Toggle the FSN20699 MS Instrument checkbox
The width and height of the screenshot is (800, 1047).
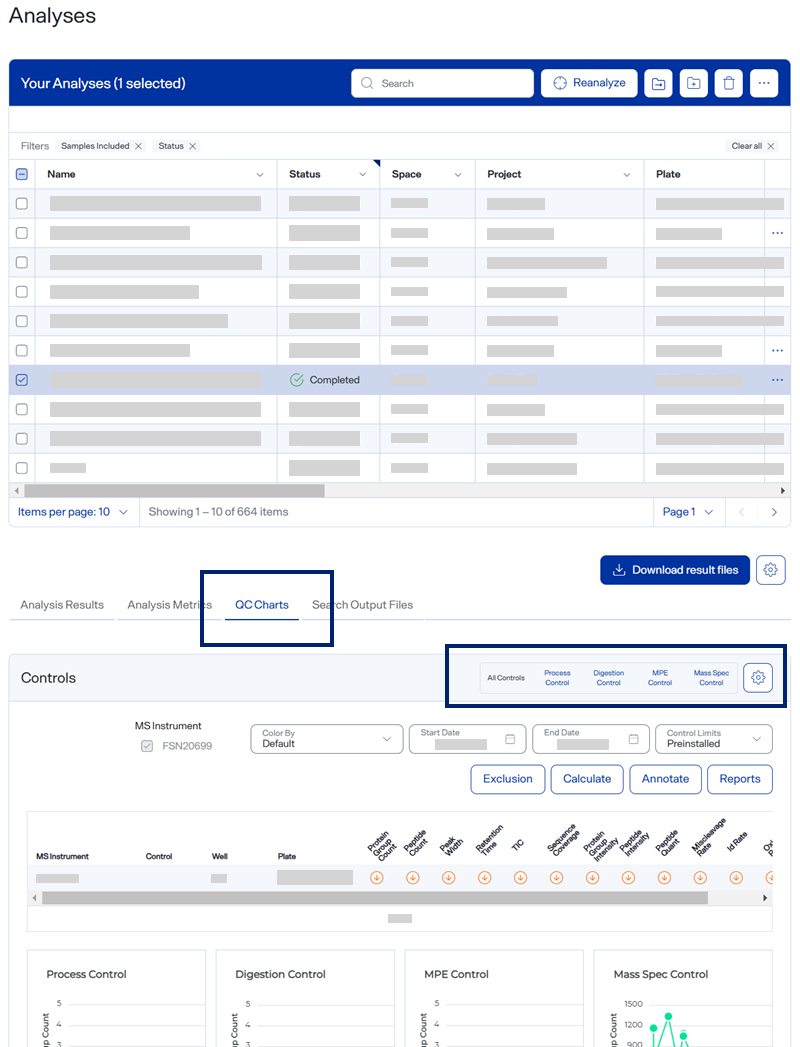pos(147,745)
